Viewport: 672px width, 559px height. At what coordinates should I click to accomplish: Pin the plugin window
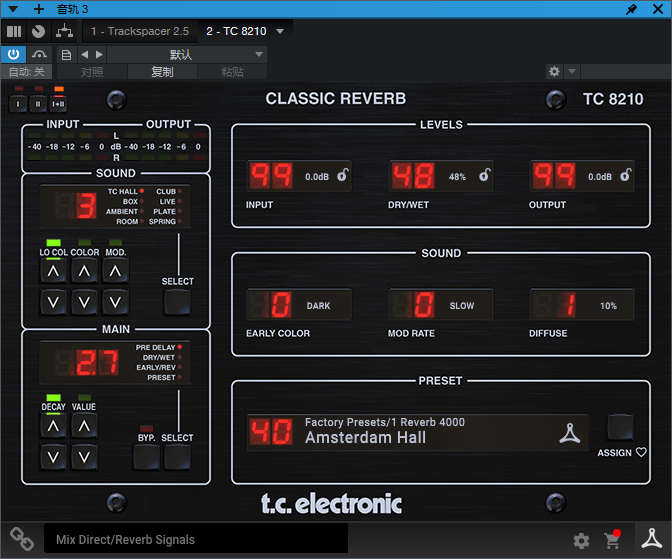(x=631, y=9)
